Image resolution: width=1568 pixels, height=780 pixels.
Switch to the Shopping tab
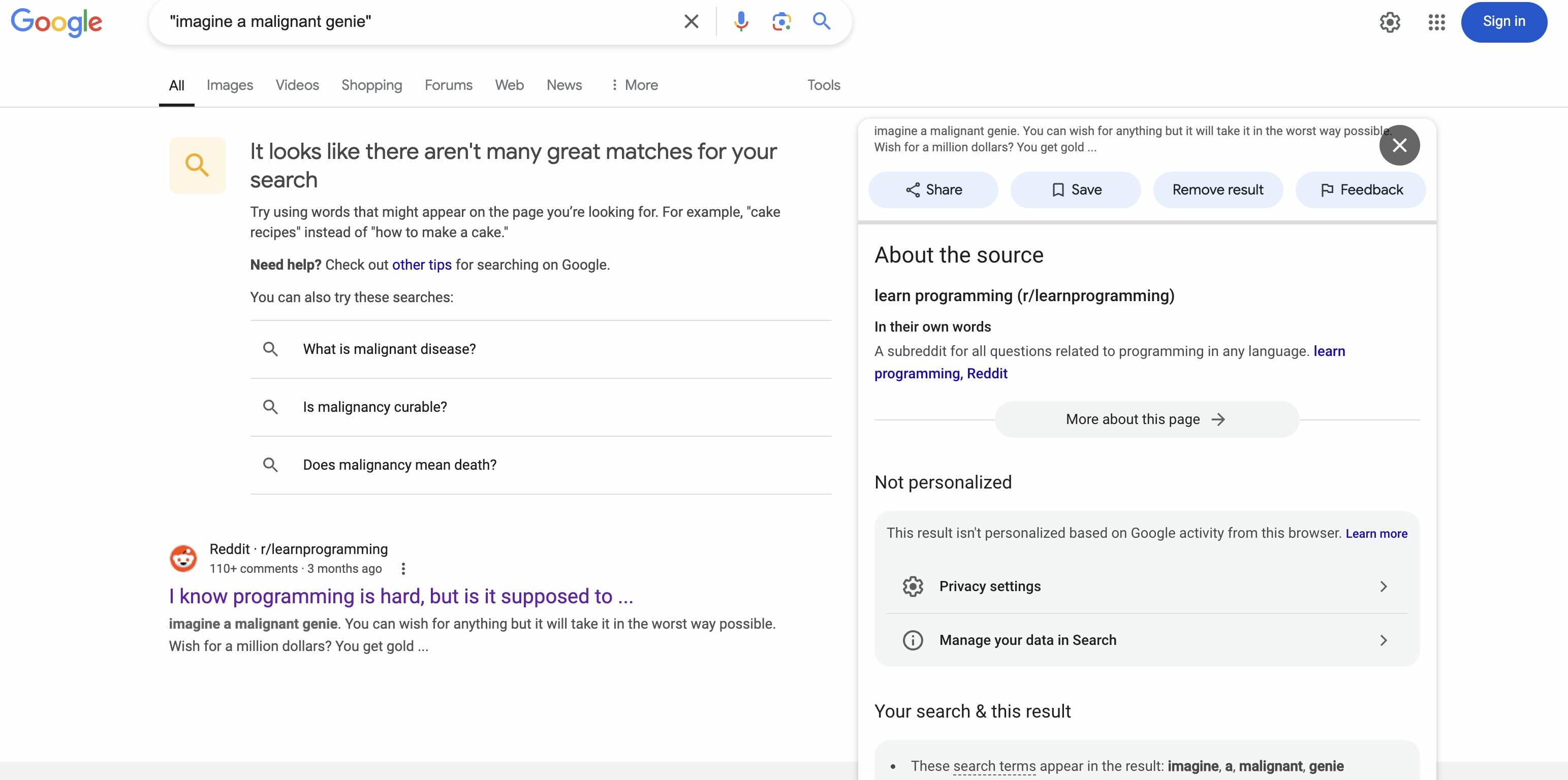[372, 85]
